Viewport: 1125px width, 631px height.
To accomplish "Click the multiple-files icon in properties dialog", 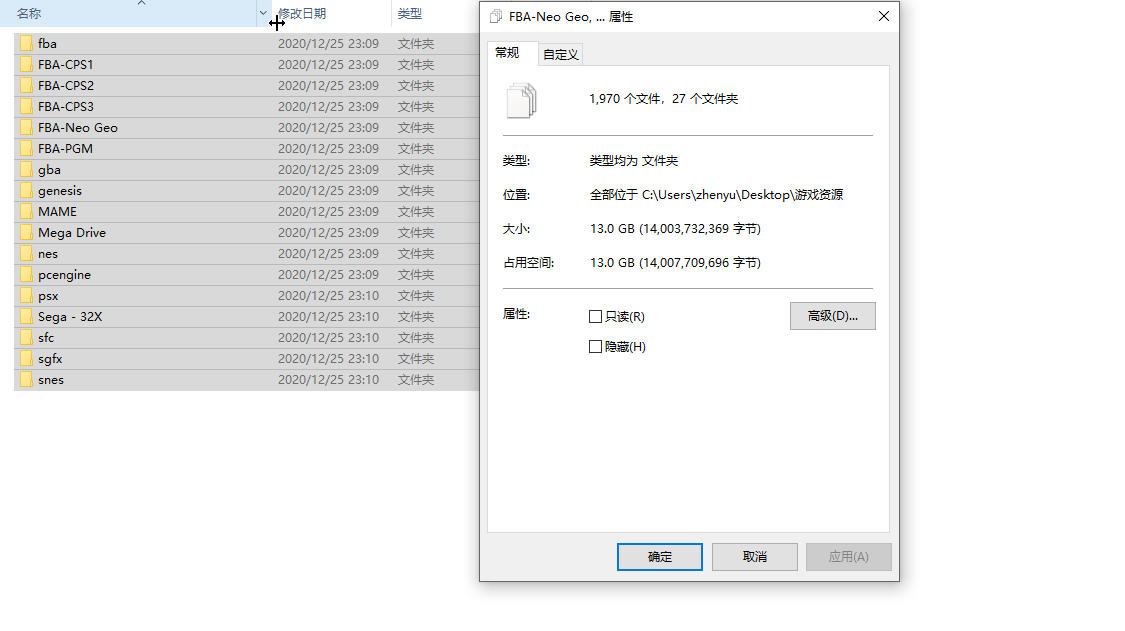I will (x=522, y=101).
